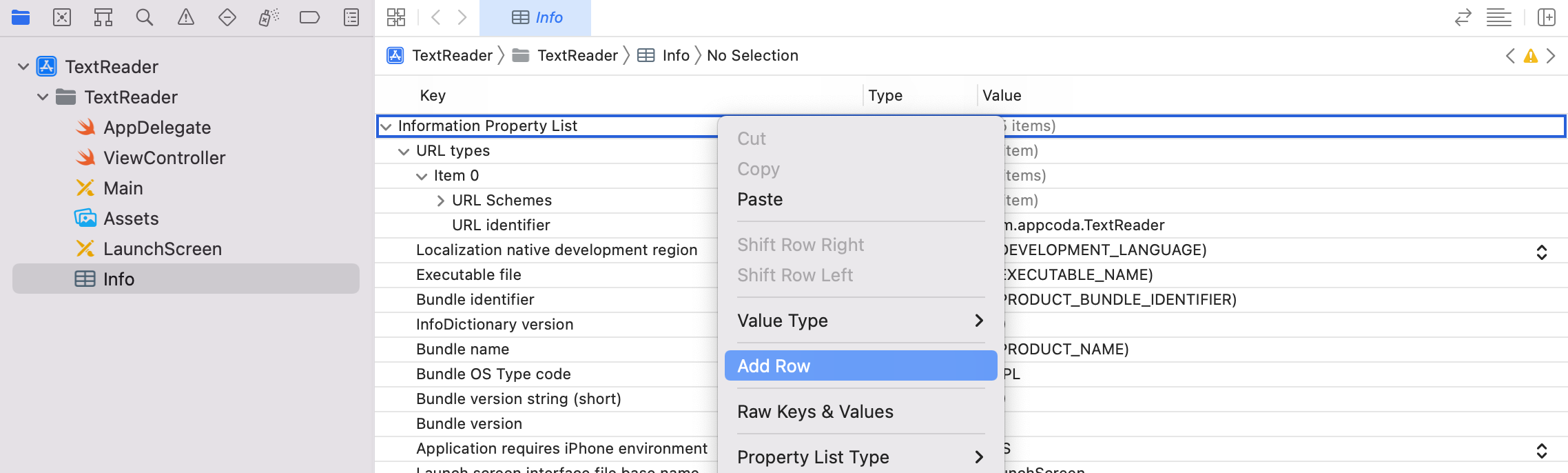
Task: Open the Issue navigator warning icon
Action: pyautogui.click(x=186, y=17)
